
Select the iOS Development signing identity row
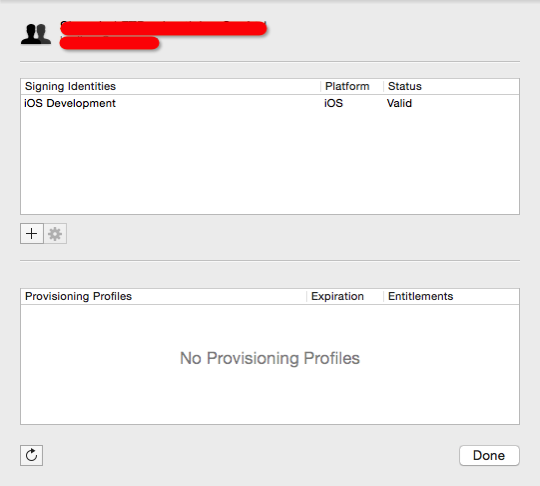(x=270, y=103)
